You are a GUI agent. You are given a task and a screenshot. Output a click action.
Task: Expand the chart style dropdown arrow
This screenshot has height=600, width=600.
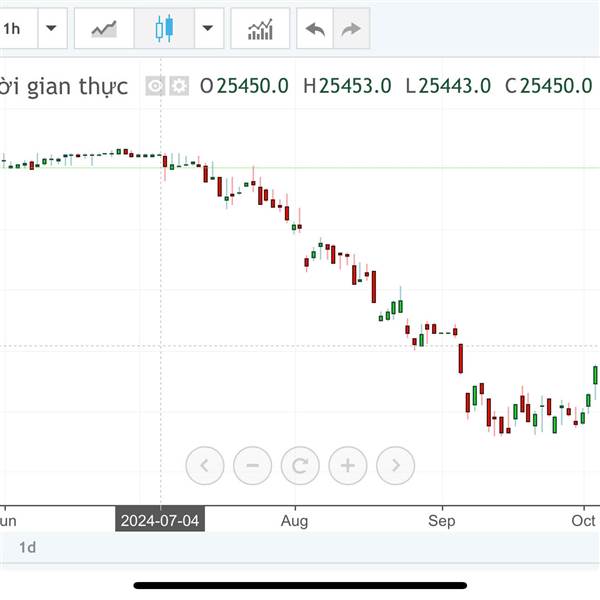[209, 28]
